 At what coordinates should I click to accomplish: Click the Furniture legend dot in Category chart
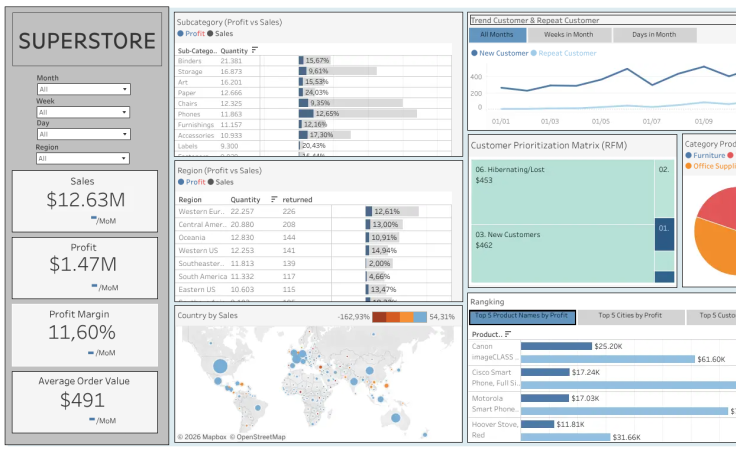coord(688,155)
